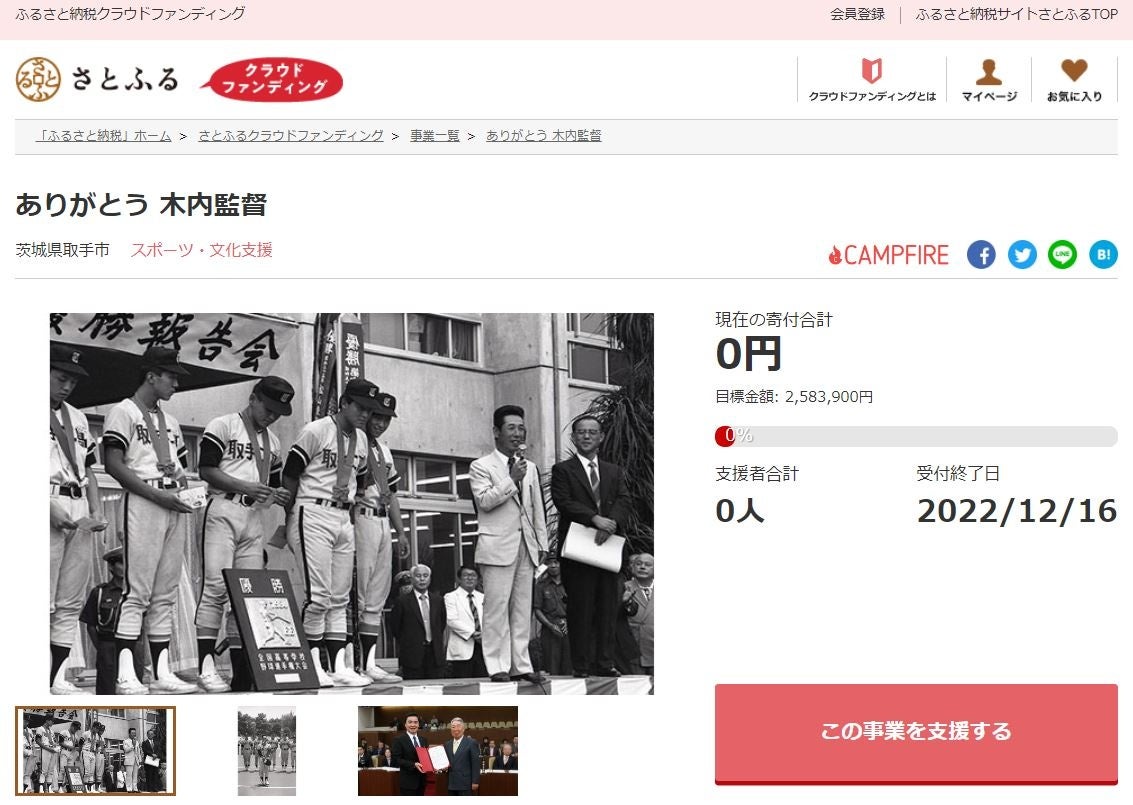The height and width of the screenshot is (805, 1133).
Task: Open さとふるクラウドファンディング breadcrumb link
Action: tap(290, 135)
